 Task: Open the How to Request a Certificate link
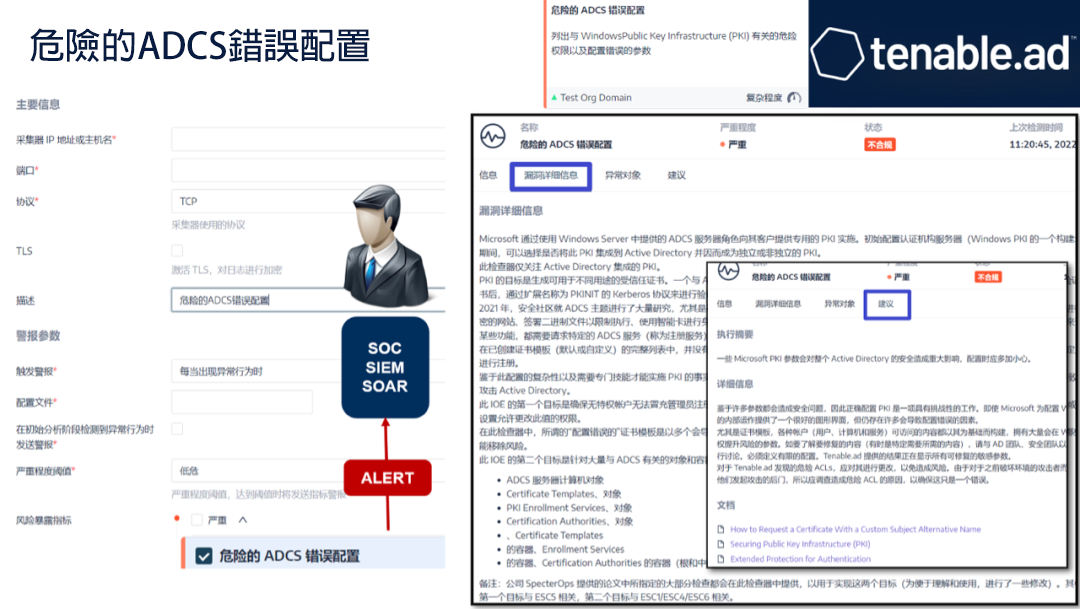pos(855,529)
